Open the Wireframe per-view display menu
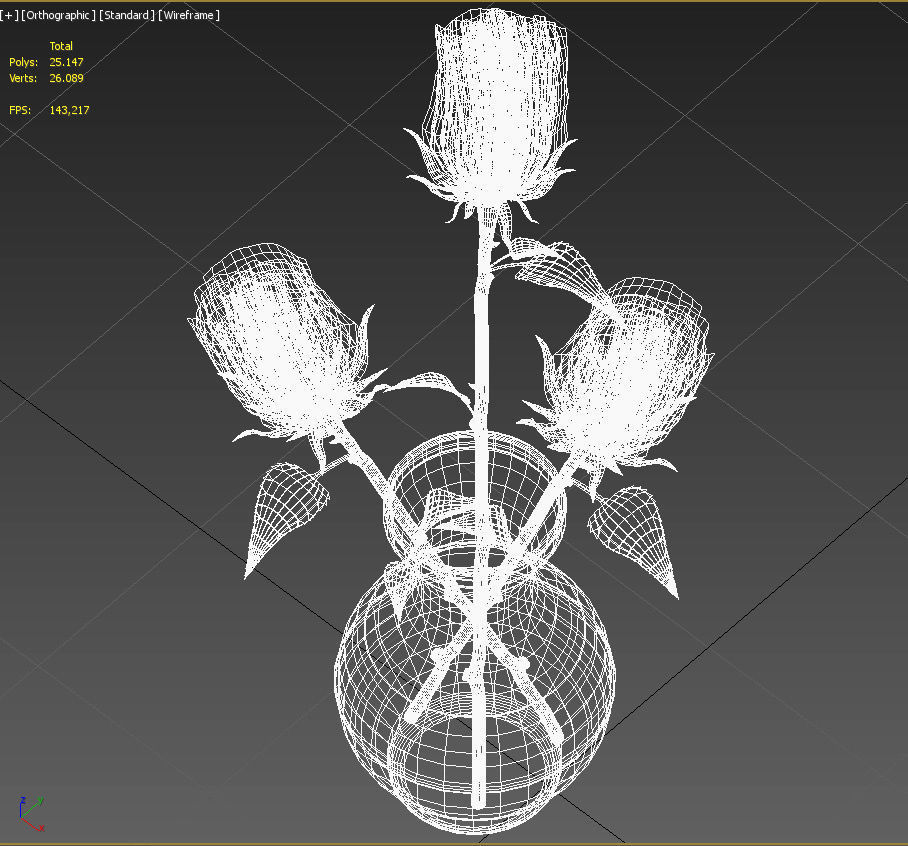The height and width of the screenshot is (846, 908). (189, 15)
